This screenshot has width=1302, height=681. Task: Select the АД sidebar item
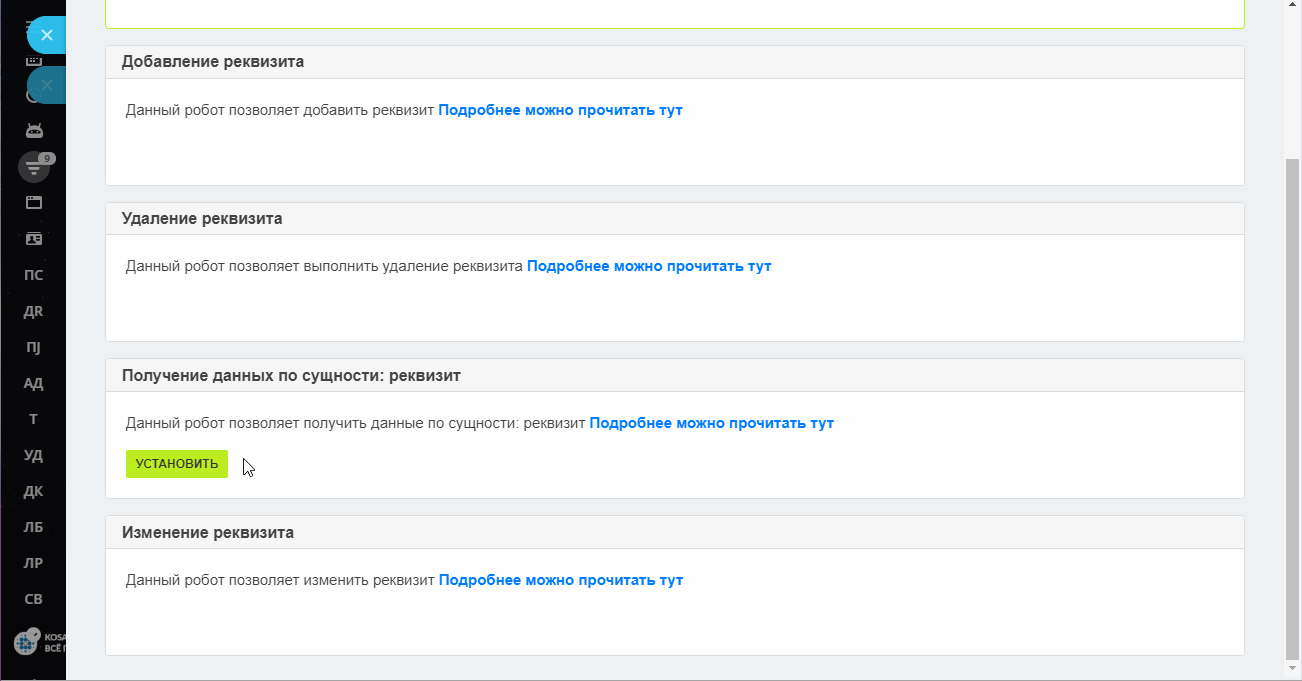tap(33, 383)
